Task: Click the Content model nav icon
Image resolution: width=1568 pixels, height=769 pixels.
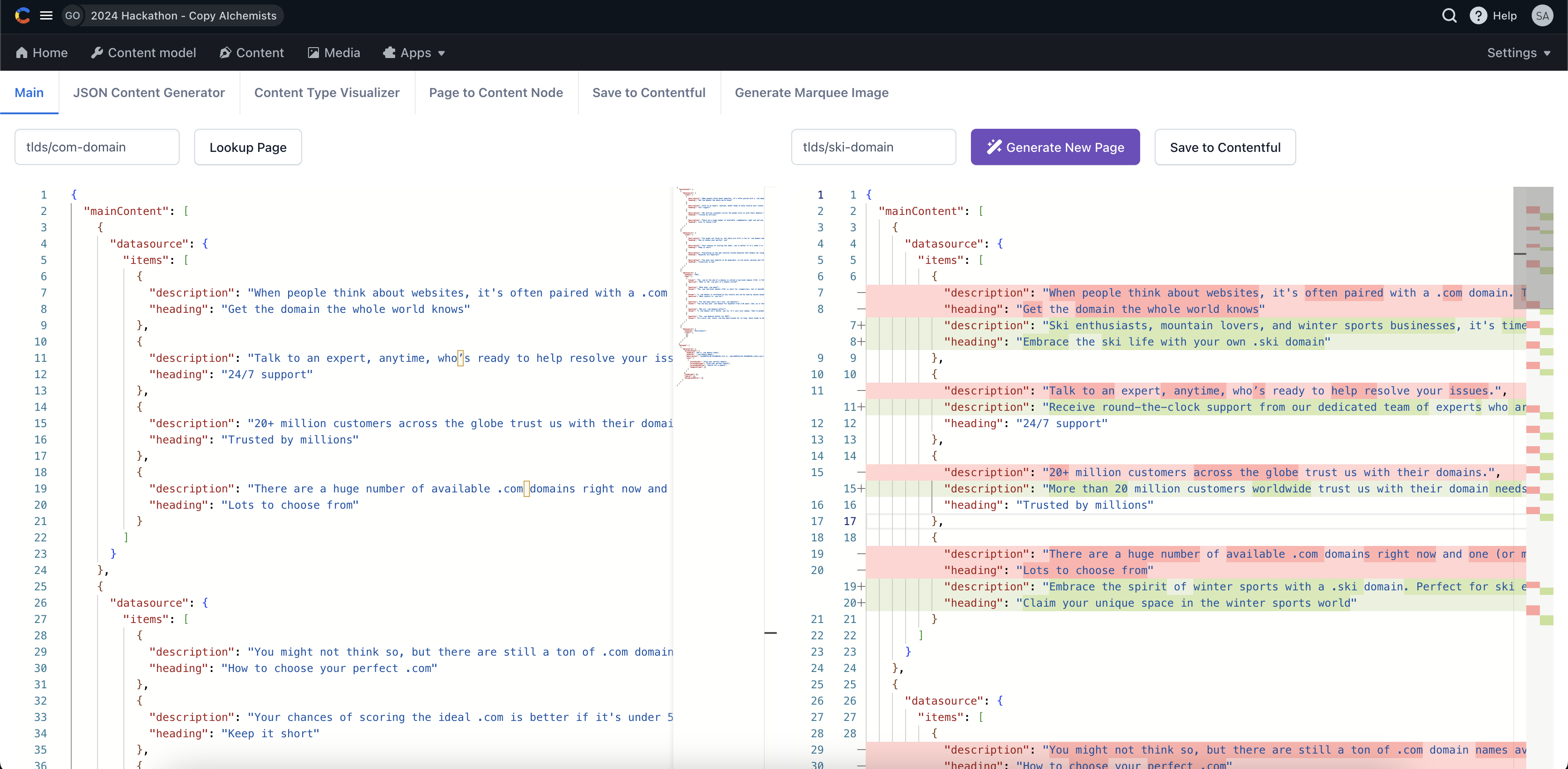Action: 98,52
